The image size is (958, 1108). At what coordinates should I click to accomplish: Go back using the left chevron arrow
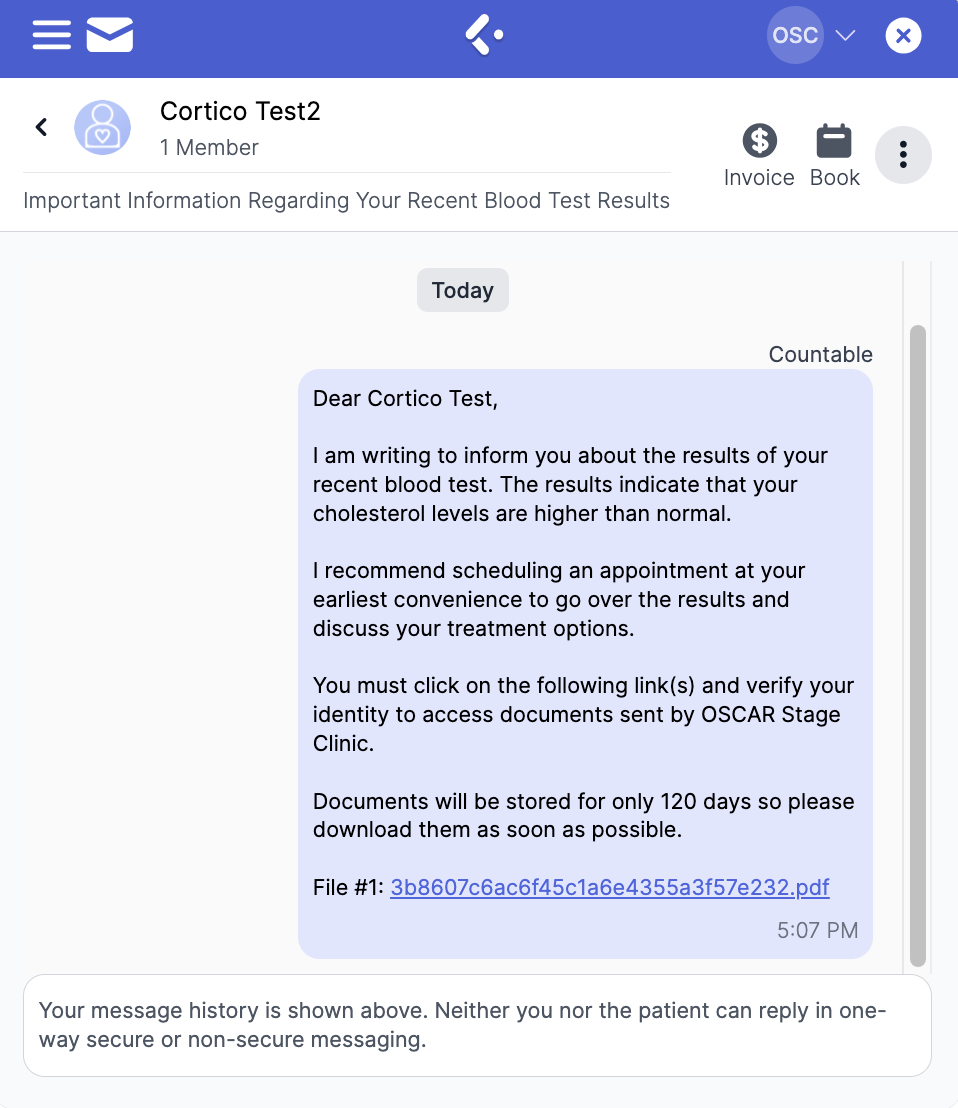pos(41,127)
